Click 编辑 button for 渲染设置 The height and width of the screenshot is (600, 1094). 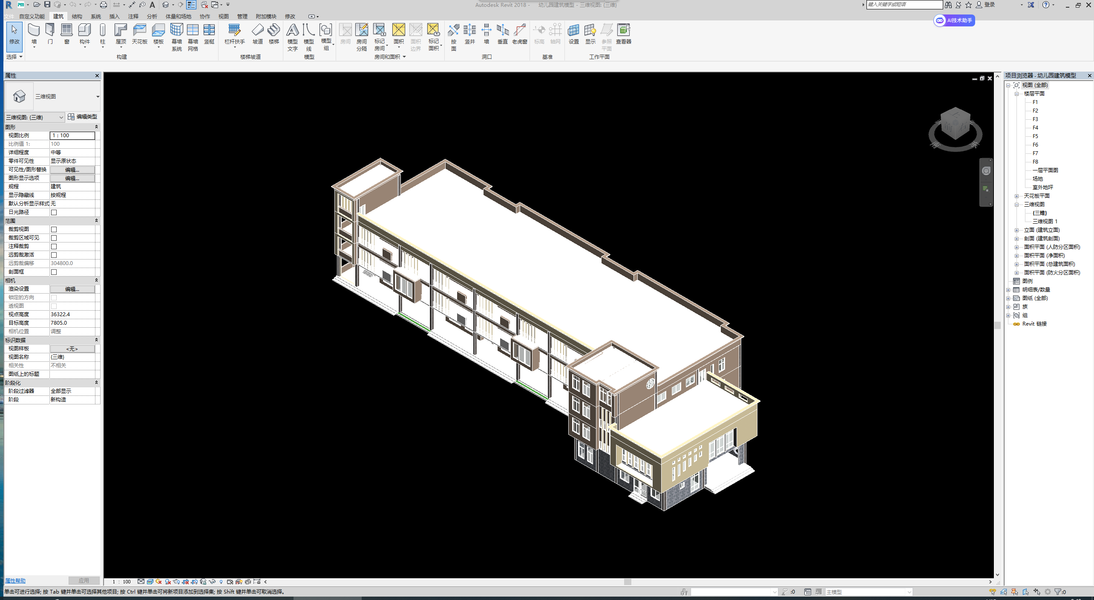72,289
